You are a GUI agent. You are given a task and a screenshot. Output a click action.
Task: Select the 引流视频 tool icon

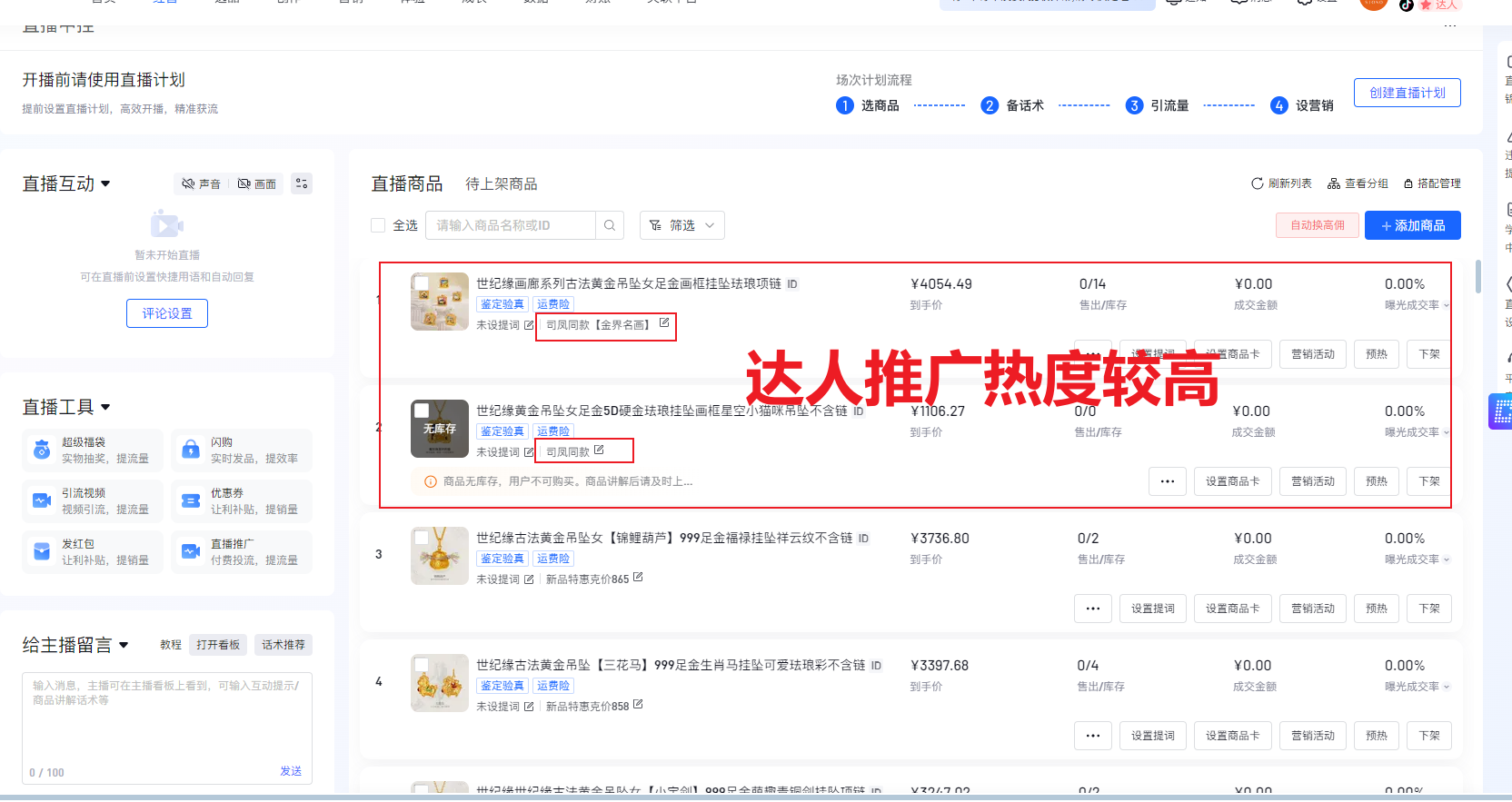click(42, 500)
